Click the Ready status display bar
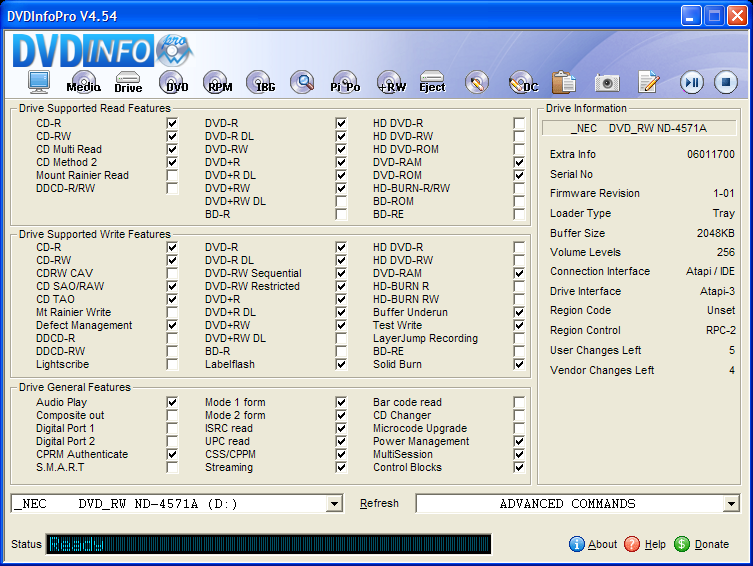 [268, 544]
